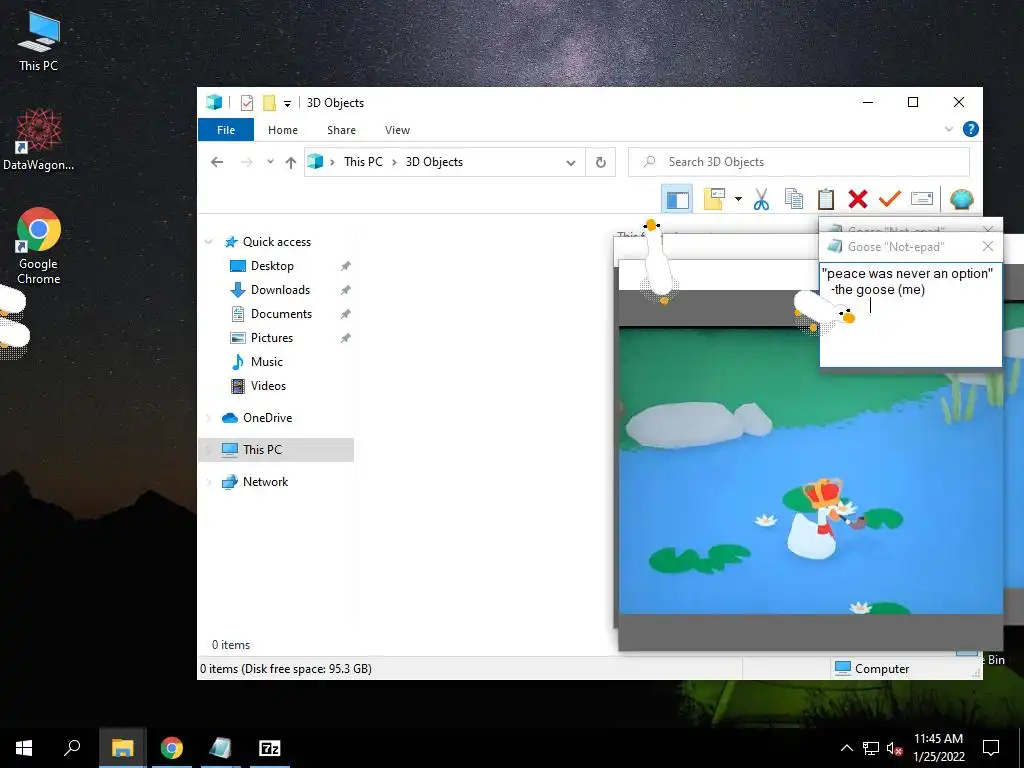
Task: Unpin Pictures using its pin icon
Action: 345,338
